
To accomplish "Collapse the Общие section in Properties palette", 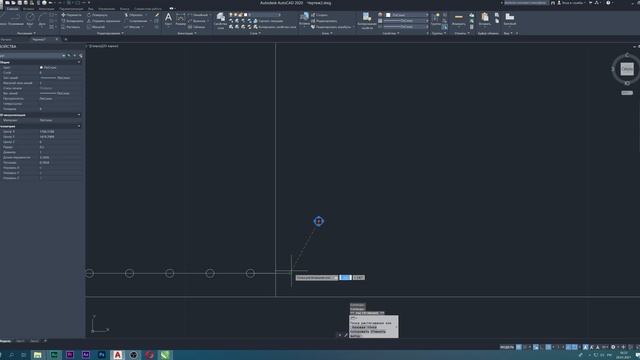I will [79, 62].
